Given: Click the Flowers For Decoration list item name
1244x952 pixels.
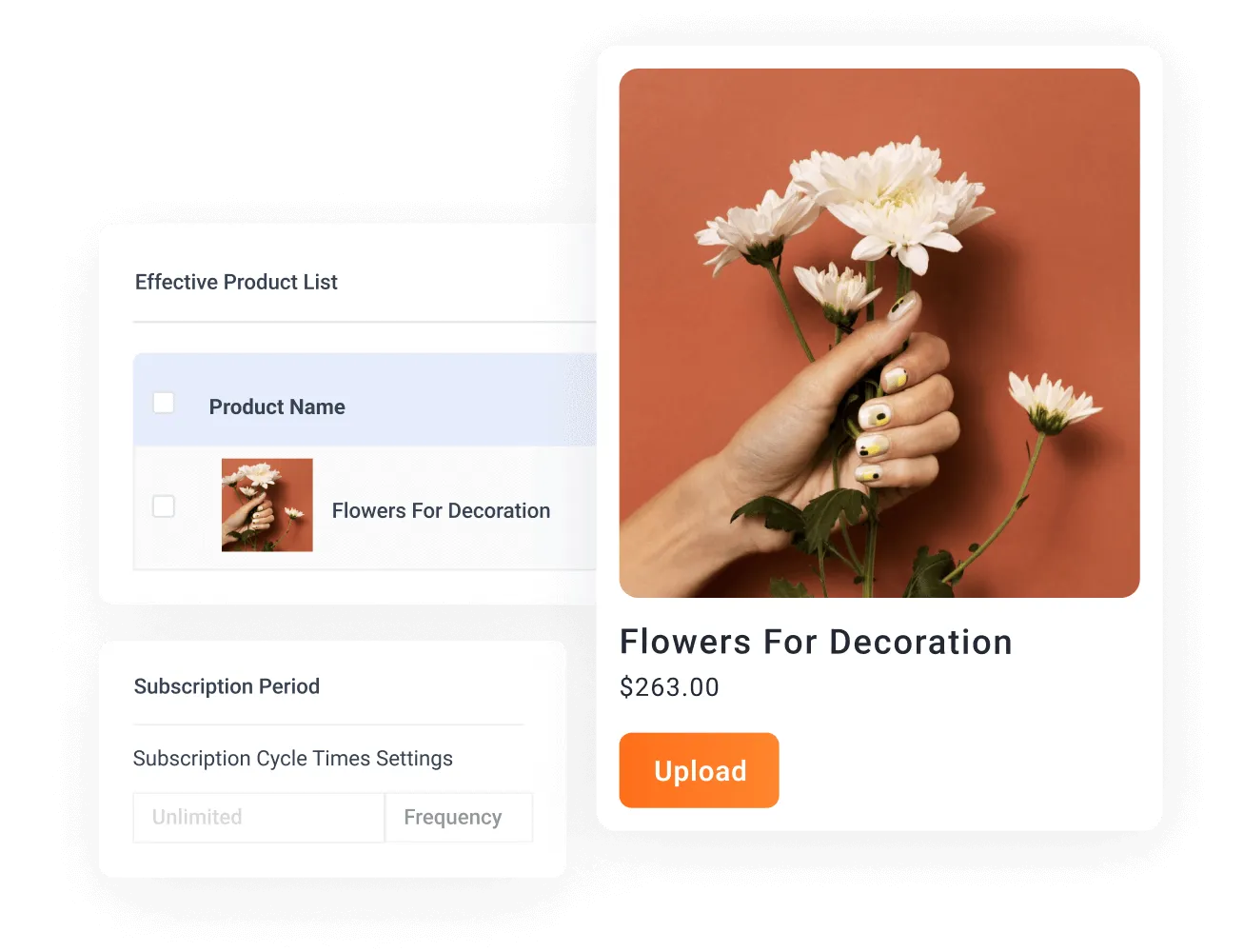Looking at the screenshot, I should coord(441,511).
